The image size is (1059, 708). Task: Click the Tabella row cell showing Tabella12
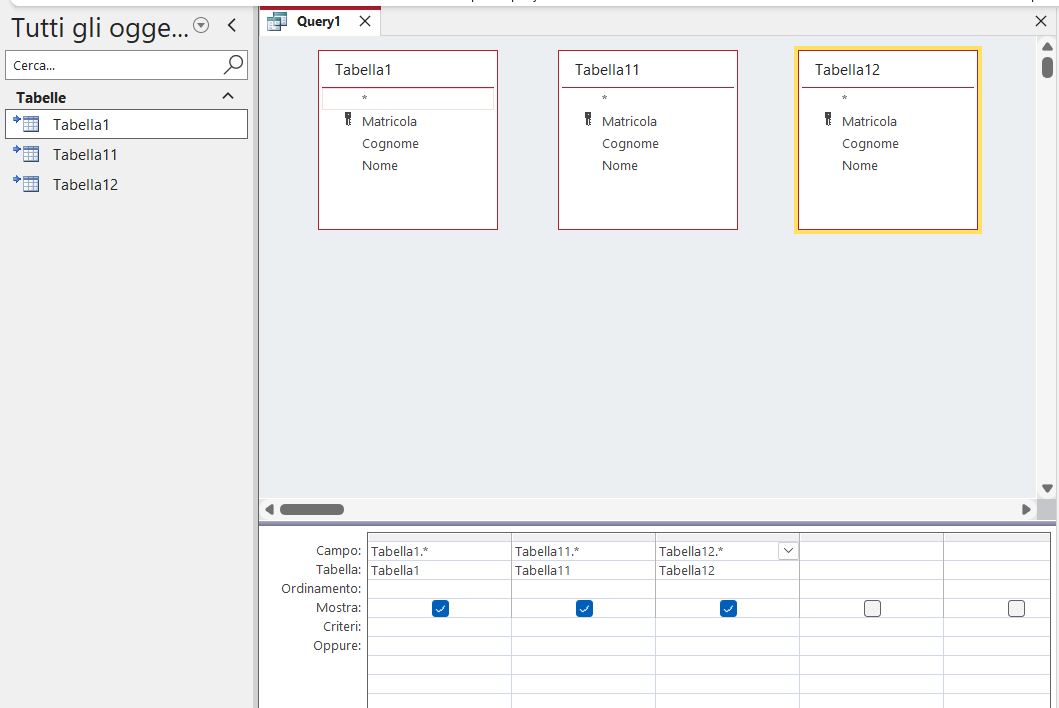pos(727,570)
